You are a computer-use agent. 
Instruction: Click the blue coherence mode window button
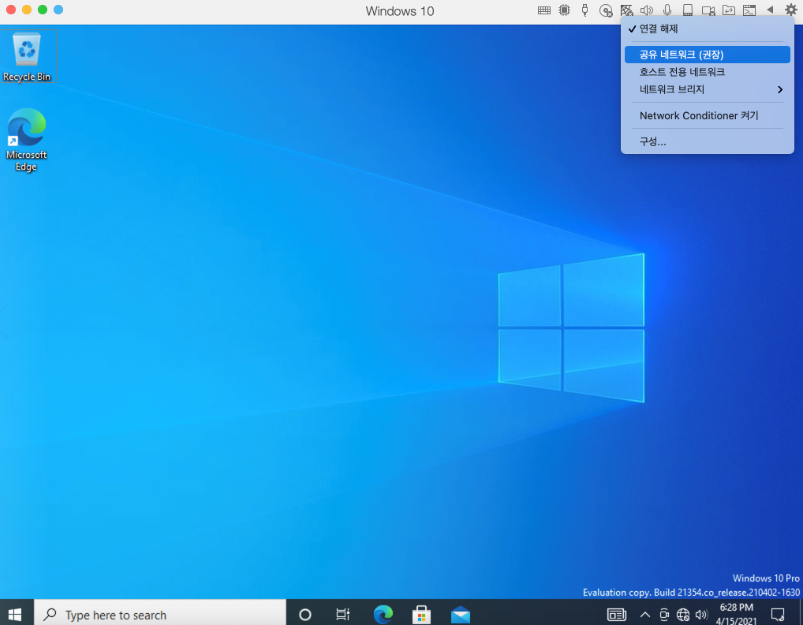click(58, 10)
